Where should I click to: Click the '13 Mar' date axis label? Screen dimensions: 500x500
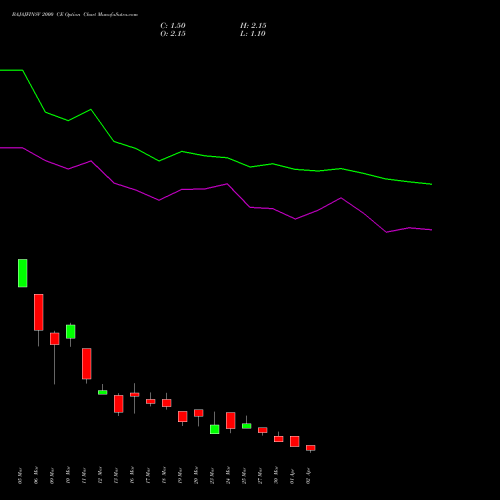click(x=116, y=475)
